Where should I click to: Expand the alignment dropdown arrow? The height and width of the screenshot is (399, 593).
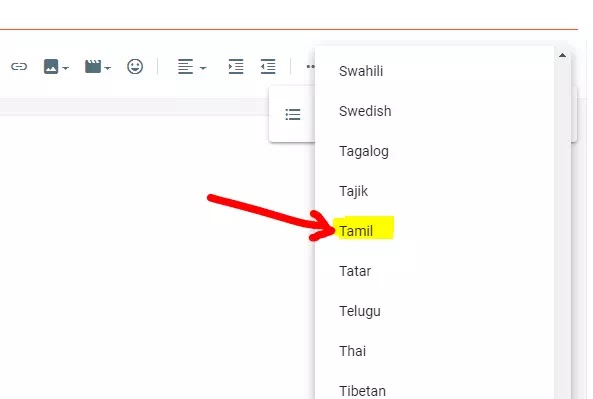click(x=203, y=68)
